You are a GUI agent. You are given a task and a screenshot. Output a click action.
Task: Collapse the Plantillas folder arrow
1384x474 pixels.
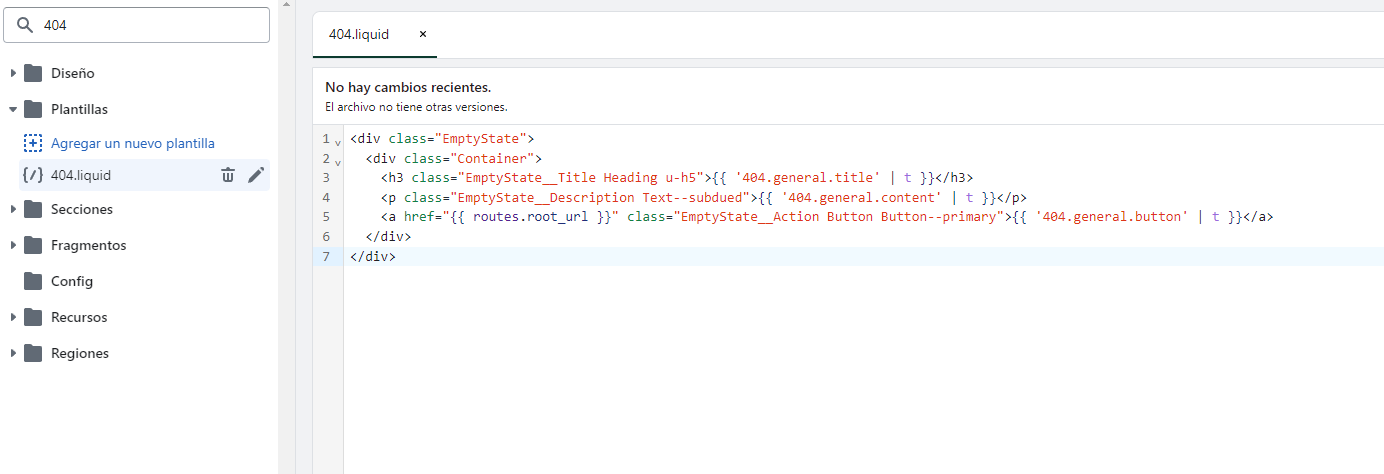(x=13, y=109)
